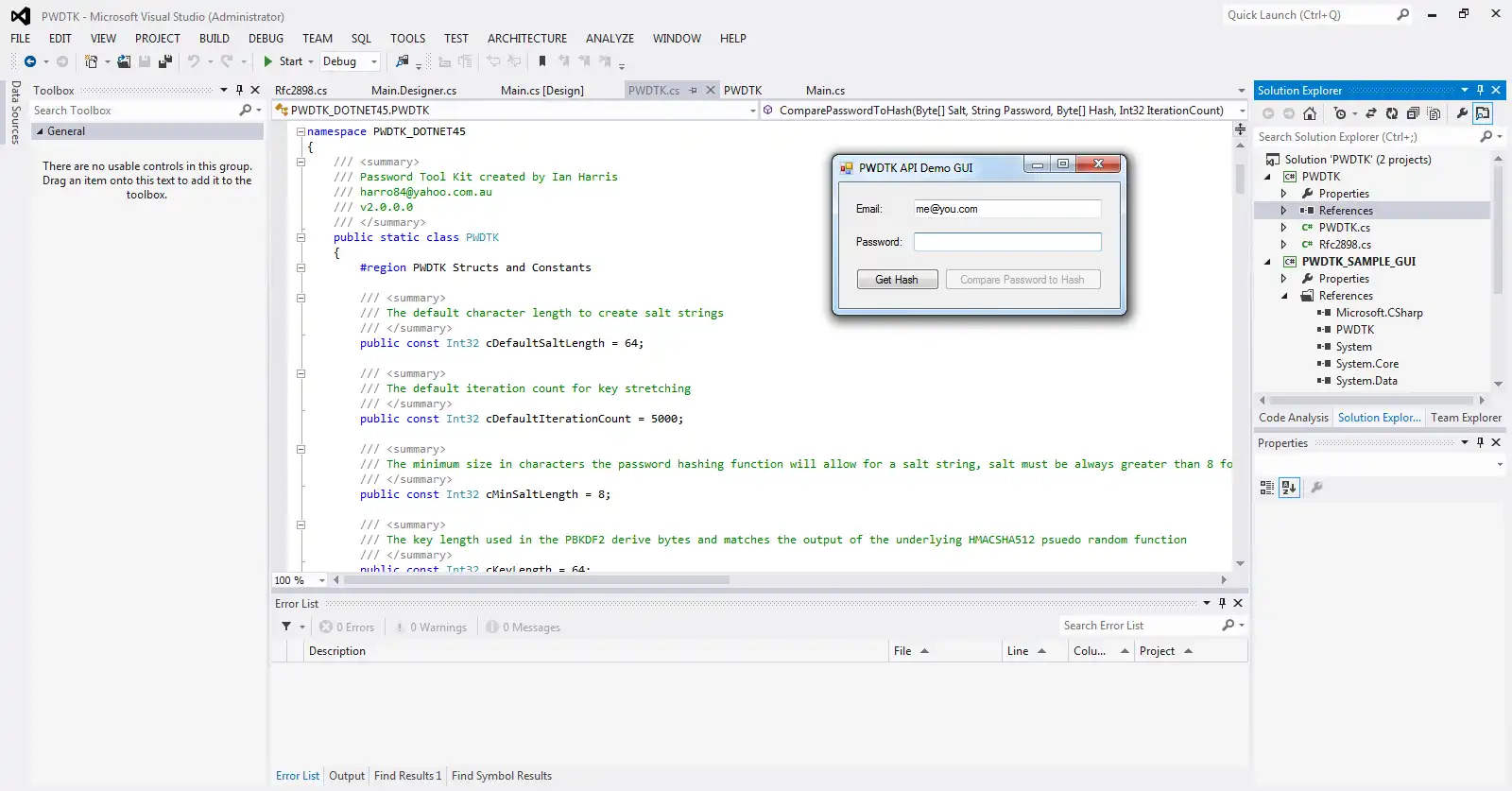Toggle auto-hide pin on Solution Explorer

point(1480,91)
